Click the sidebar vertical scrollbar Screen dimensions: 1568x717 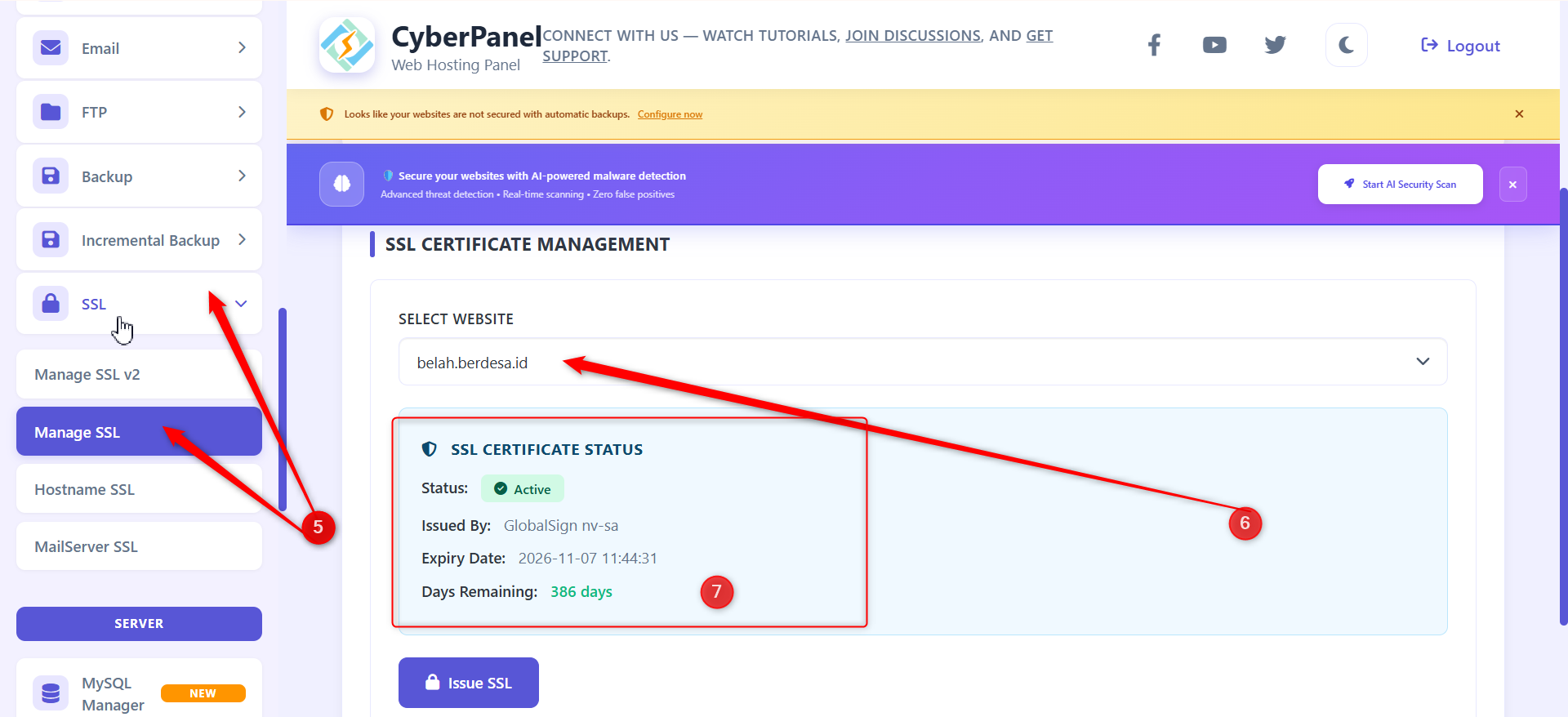[283, 408]
